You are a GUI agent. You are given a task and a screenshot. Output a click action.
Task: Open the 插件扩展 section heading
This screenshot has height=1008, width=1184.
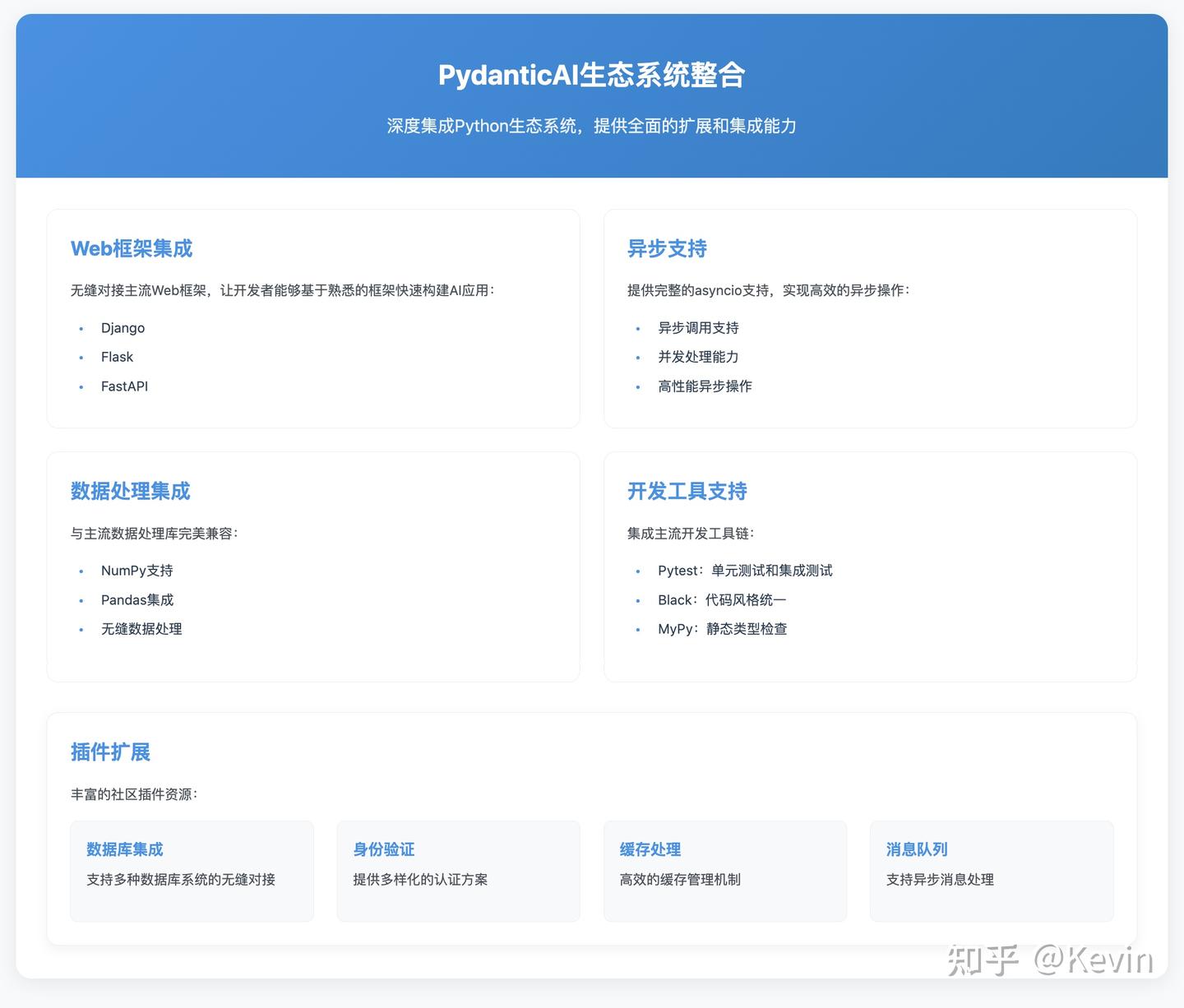point(110,752)
